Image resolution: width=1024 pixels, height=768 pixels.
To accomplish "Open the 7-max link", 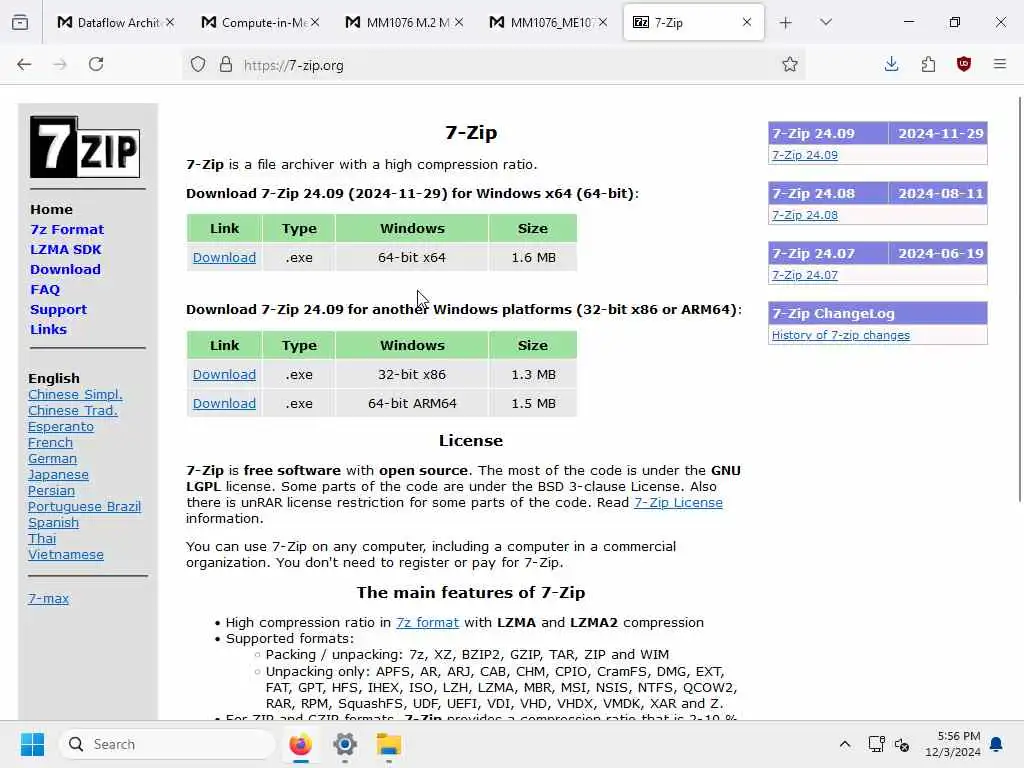I will (48, 598).
